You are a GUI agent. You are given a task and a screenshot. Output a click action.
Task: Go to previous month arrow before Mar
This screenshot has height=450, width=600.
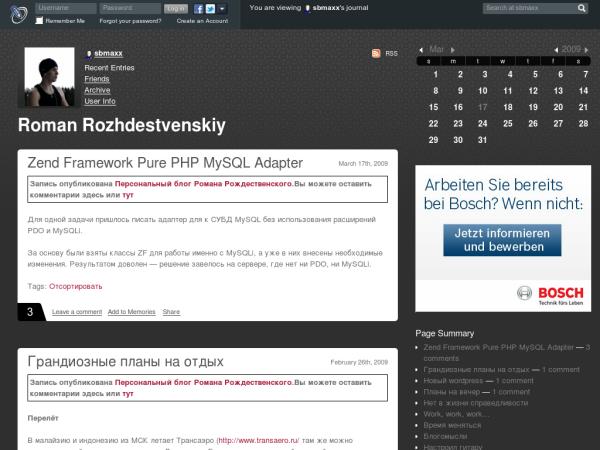(421, 50)
